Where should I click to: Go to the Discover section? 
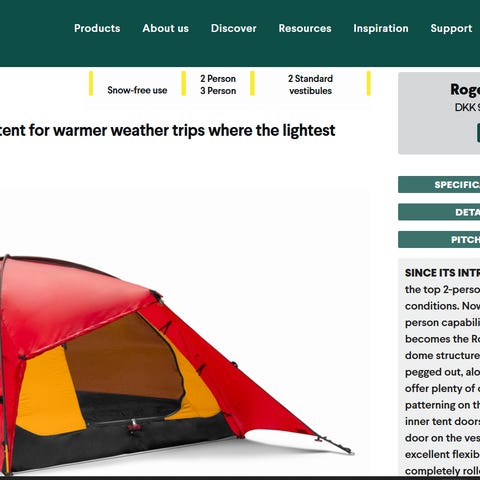coord(234,28)
